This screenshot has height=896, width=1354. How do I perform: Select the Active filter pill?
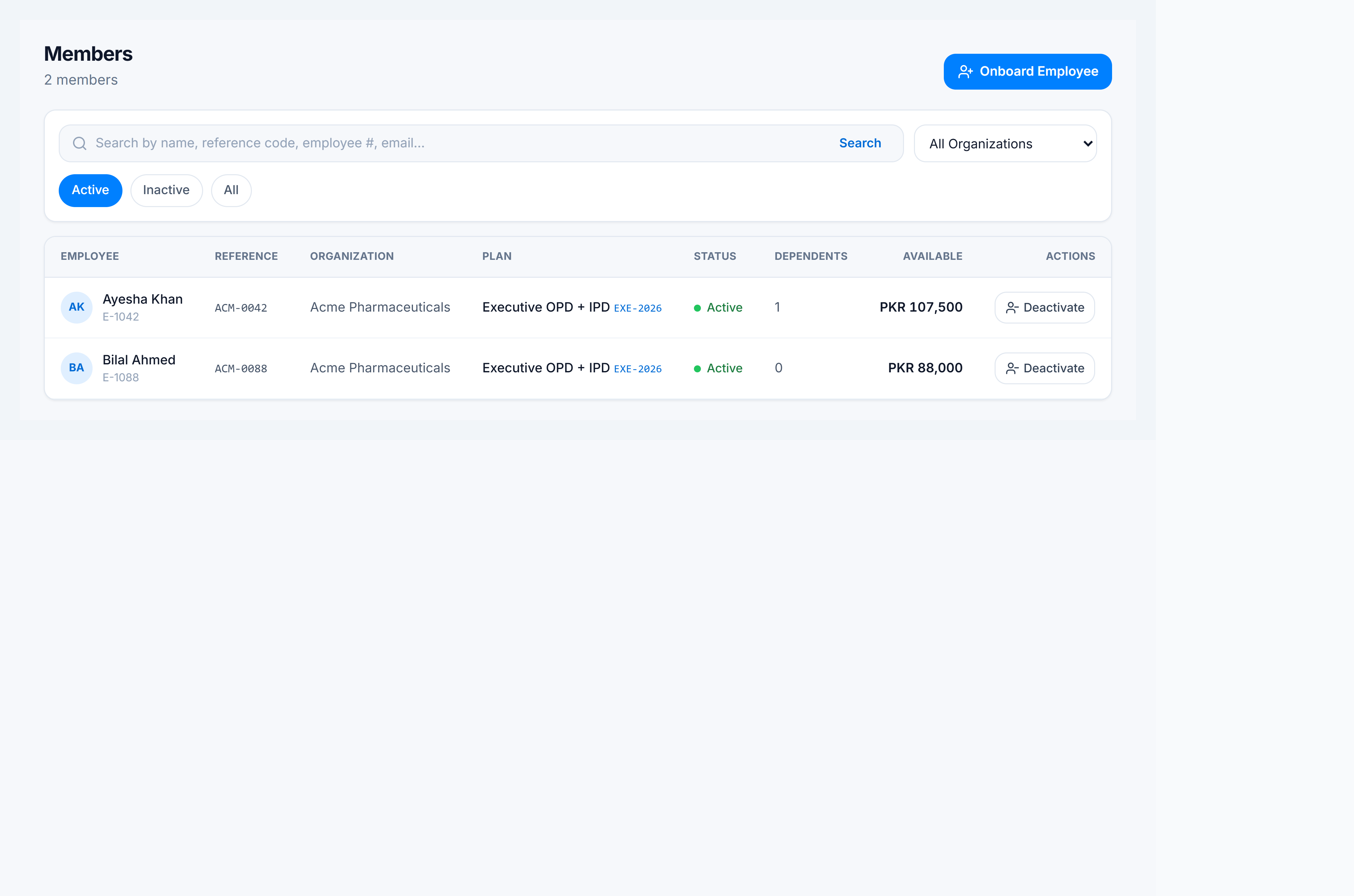(x=90, y=190)
